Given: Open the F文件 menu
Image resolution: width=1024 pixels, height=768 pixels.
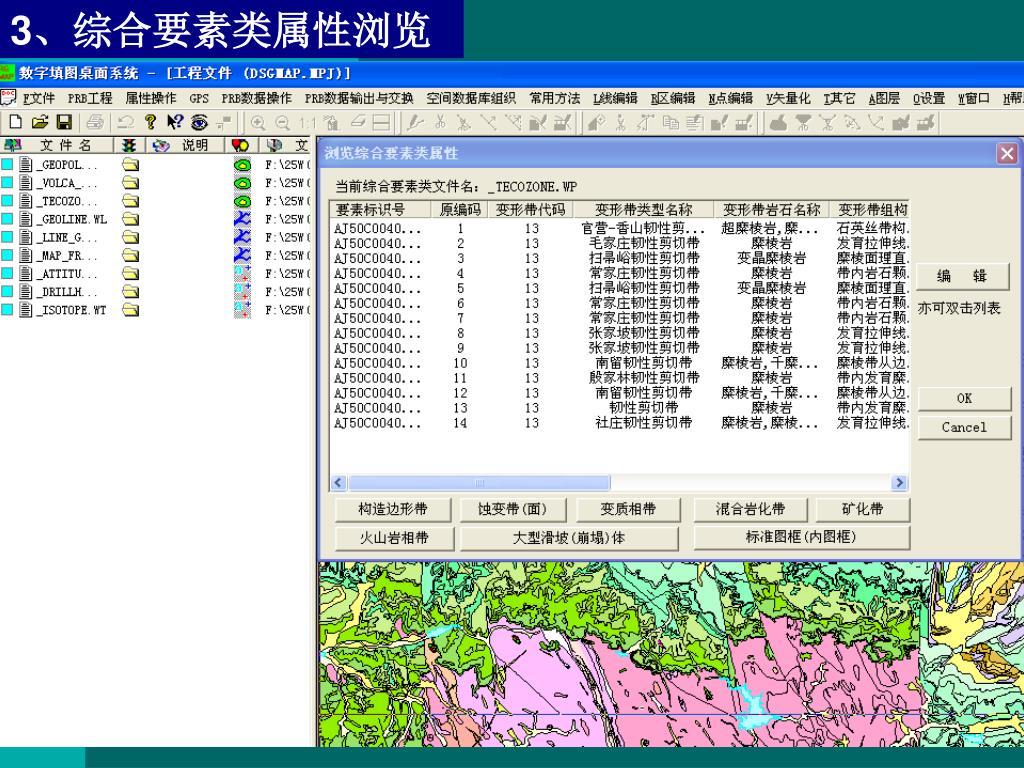Looking at the screenshot, I should click(39, 99).
